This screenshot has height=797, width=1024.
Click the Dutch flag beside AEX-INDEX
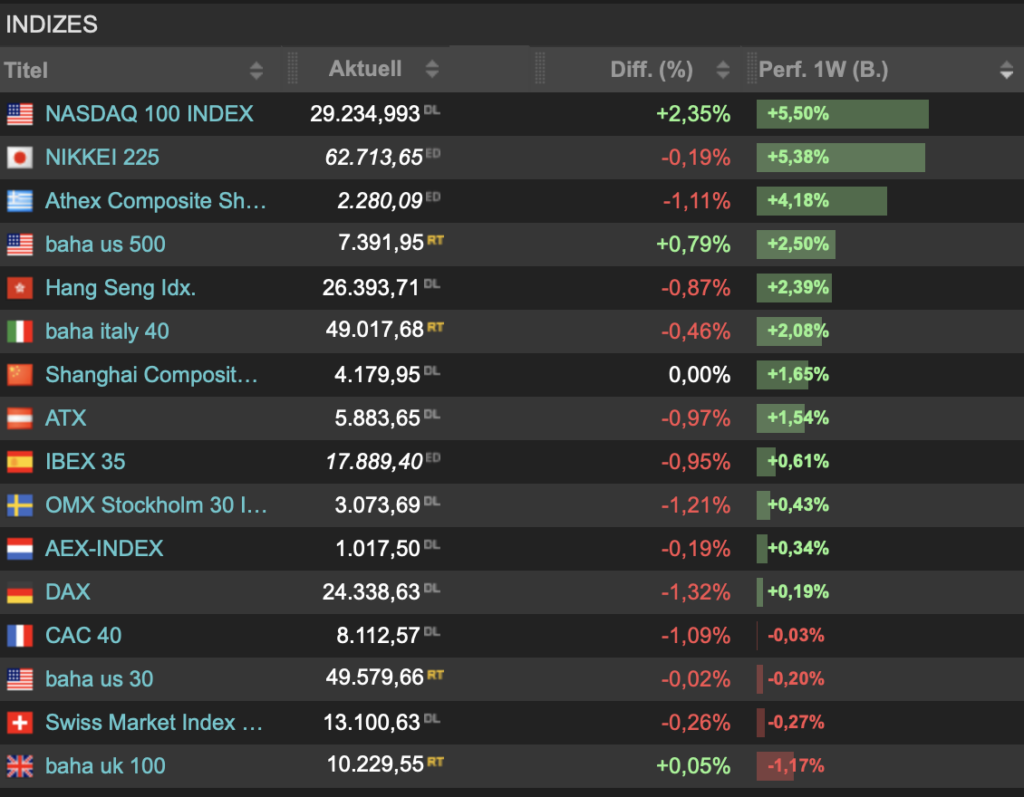[x=20, y=549]
